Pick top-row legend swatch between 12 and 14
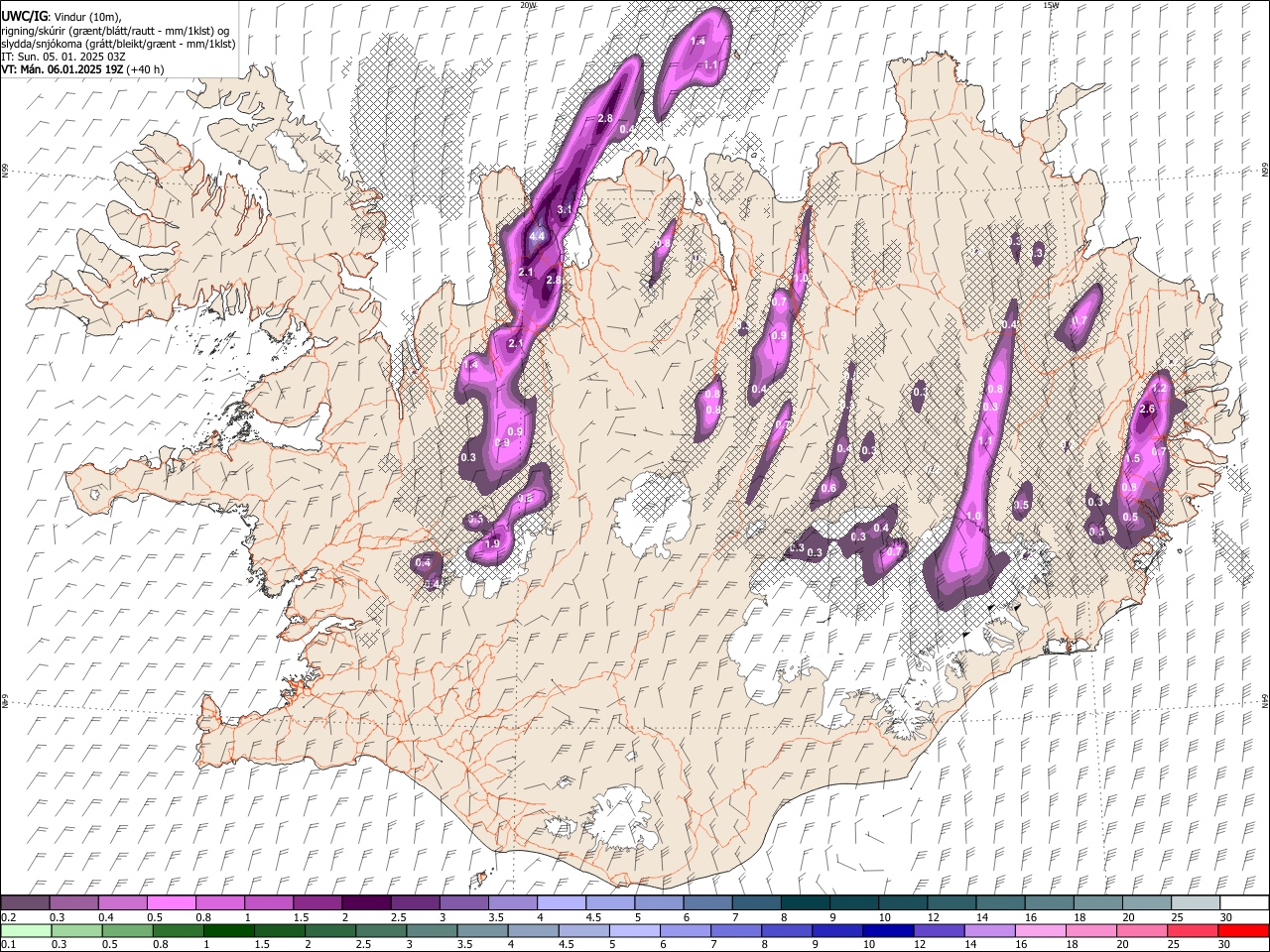 [952, 902]
